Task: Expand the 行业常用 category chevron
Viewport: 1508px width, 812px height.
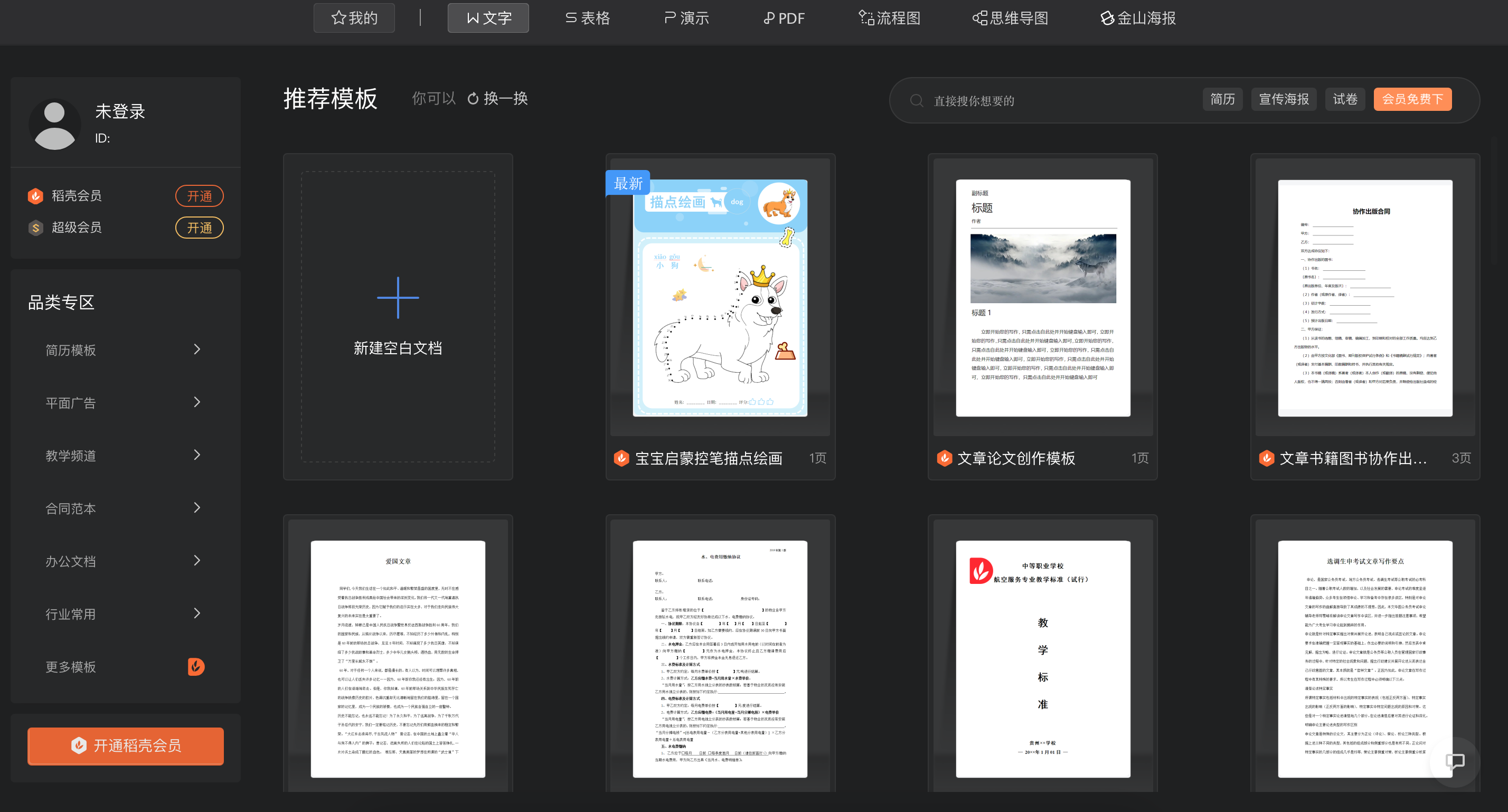Action: coord(197,613)
